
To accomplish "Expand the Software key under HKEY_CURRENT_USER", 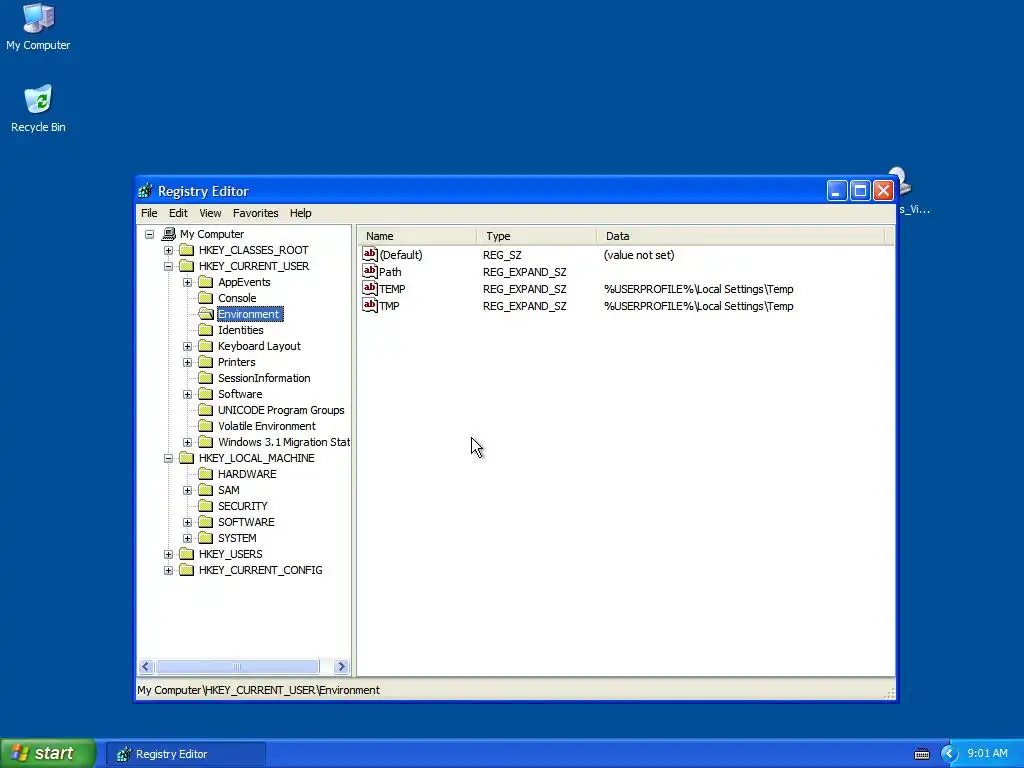I will coord(187,394).
